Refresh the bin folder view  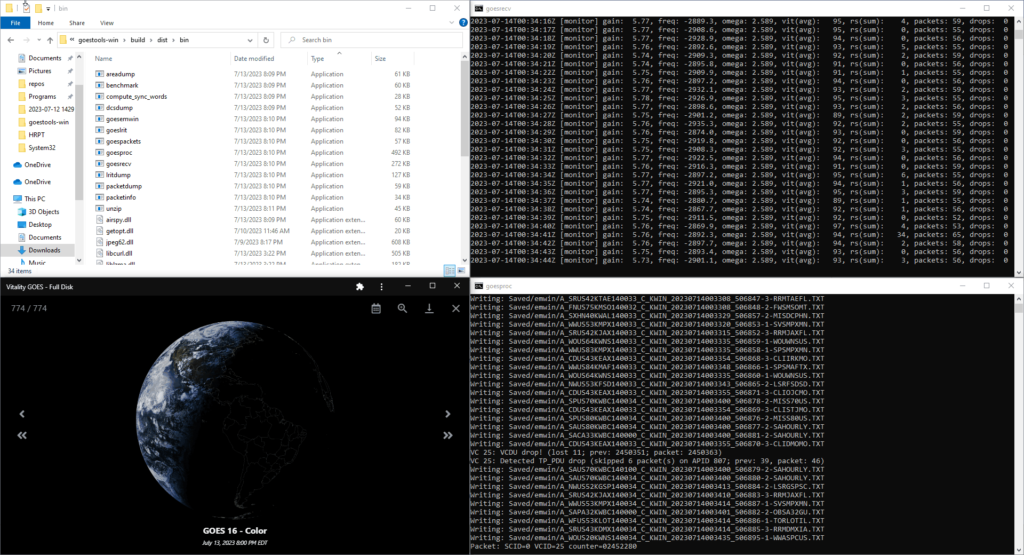point(266,40)
